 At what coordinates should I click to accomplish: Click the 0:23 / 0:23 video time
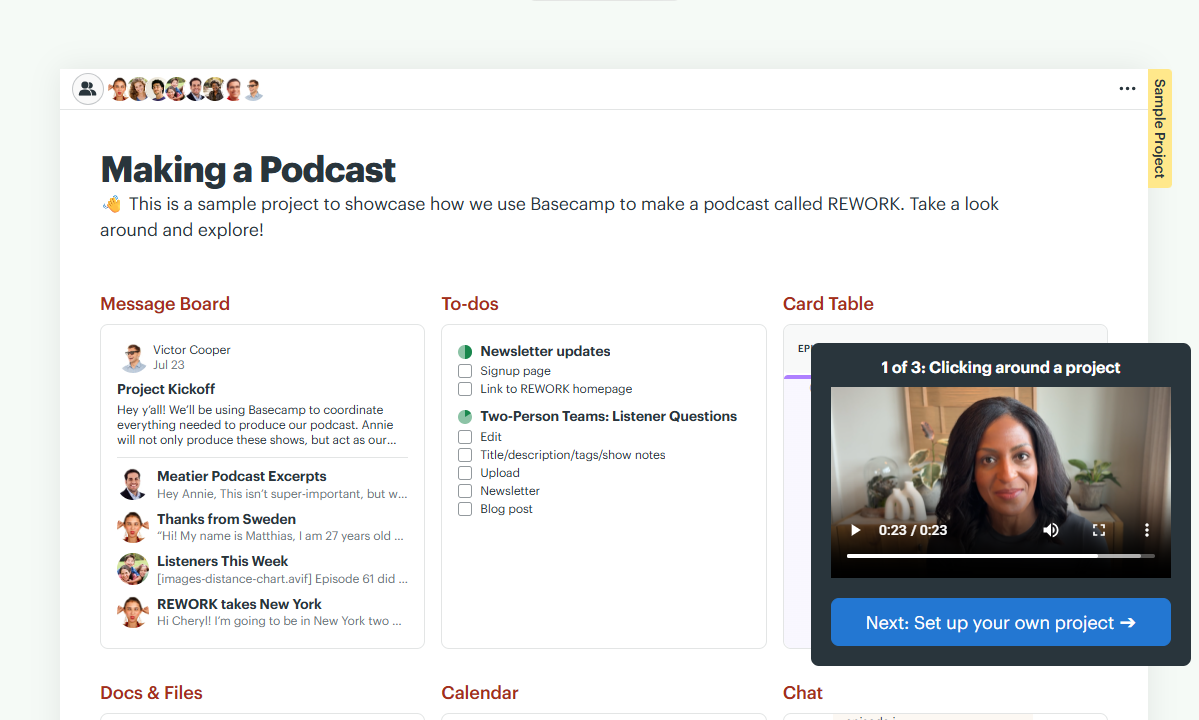click(912, 530)
